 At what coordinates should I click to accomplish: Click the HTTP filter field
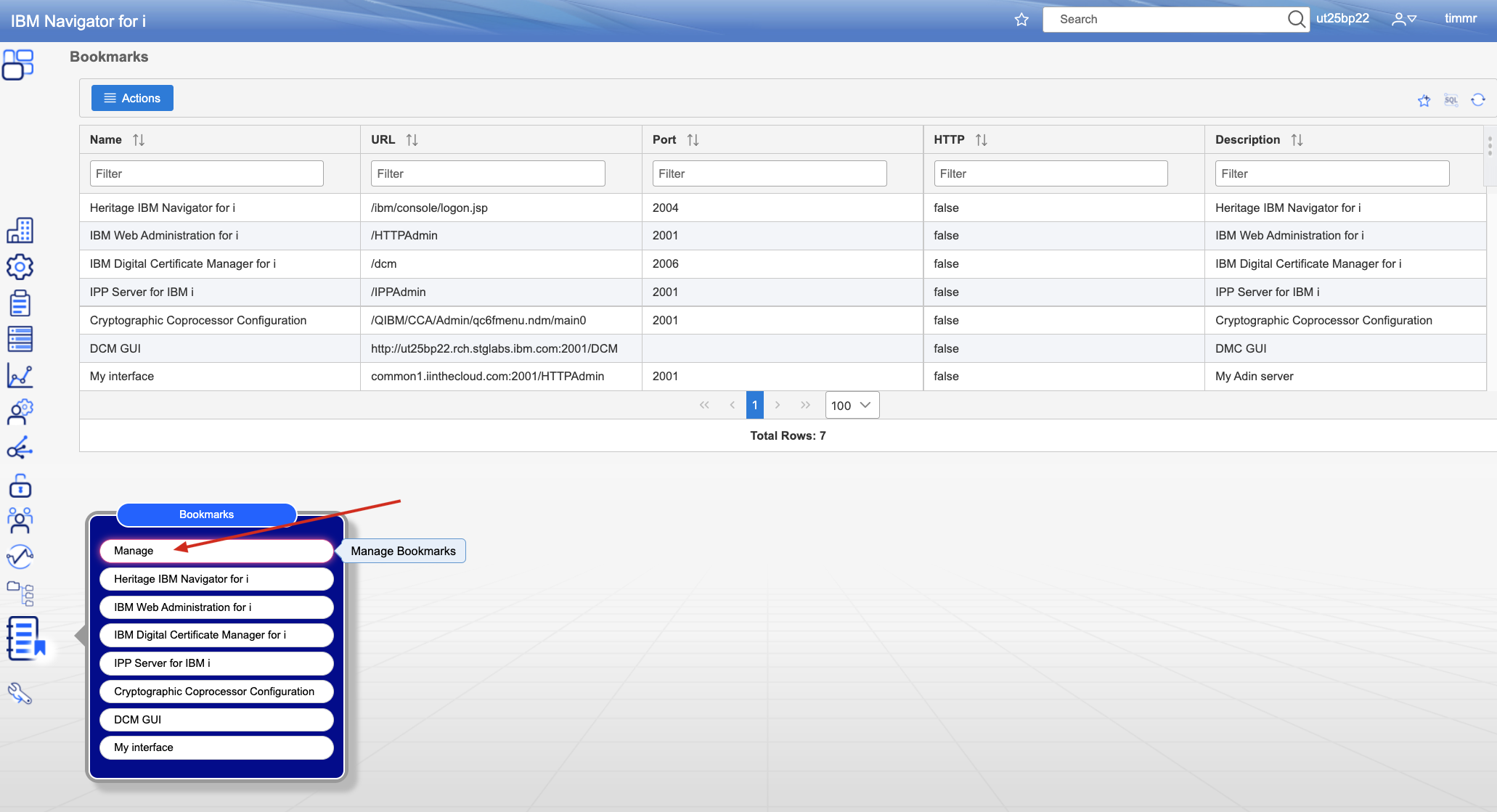tap(1051, 173)
